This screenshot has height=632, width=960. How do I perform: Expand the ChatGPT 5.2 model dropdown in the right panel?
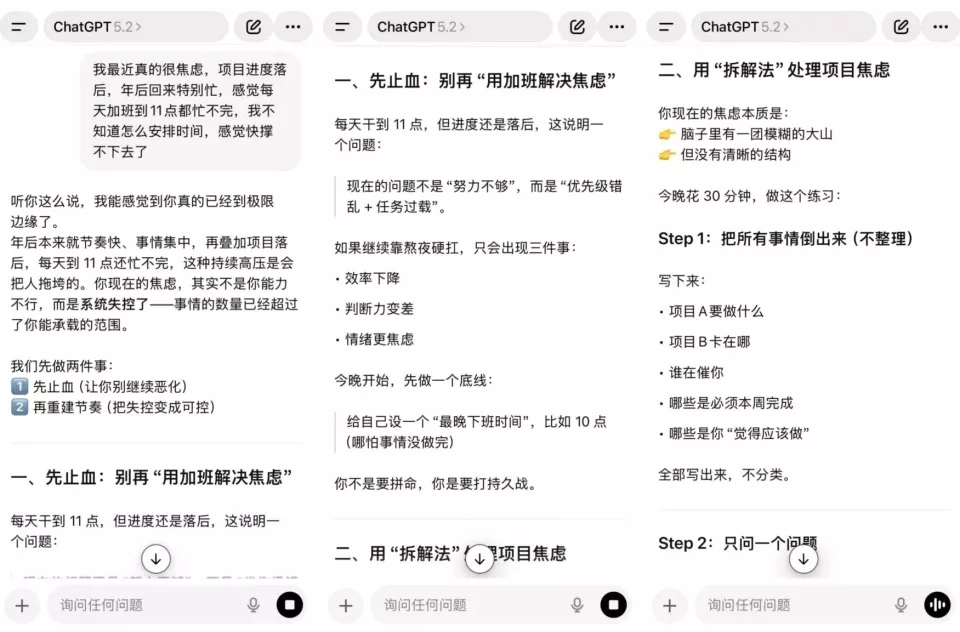coord(744,27)
